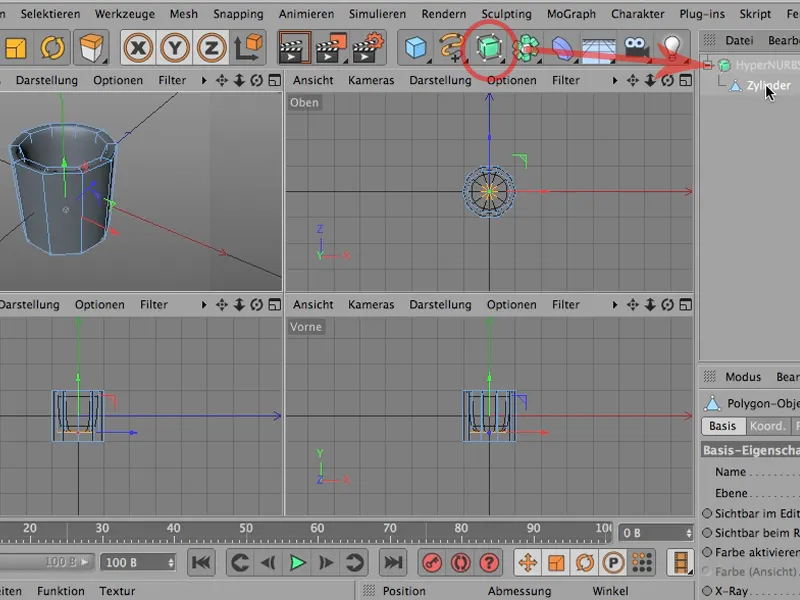Viewport: 800px width, 600px height.
Task: Click the zoom icon of the Vorne viewport
Action: point(650,305)
